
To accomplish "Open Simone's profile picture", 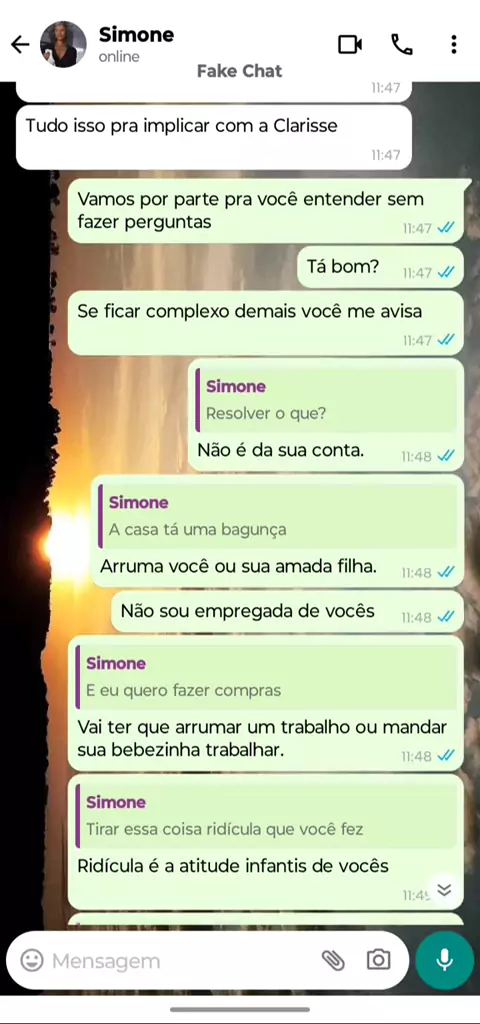I will pos(63,44).
